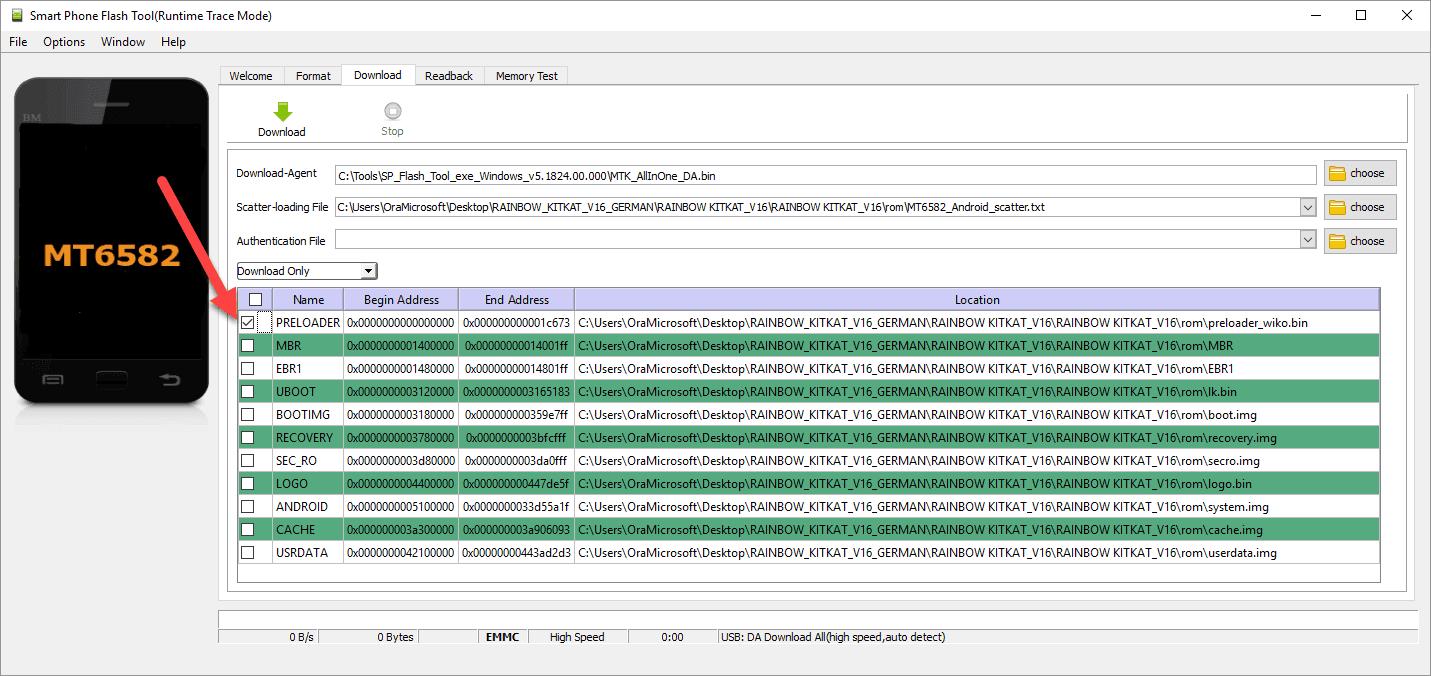Switch to the Readback tab
The width and height of the screenshot is (1431, 676).
tap(449, 76)
